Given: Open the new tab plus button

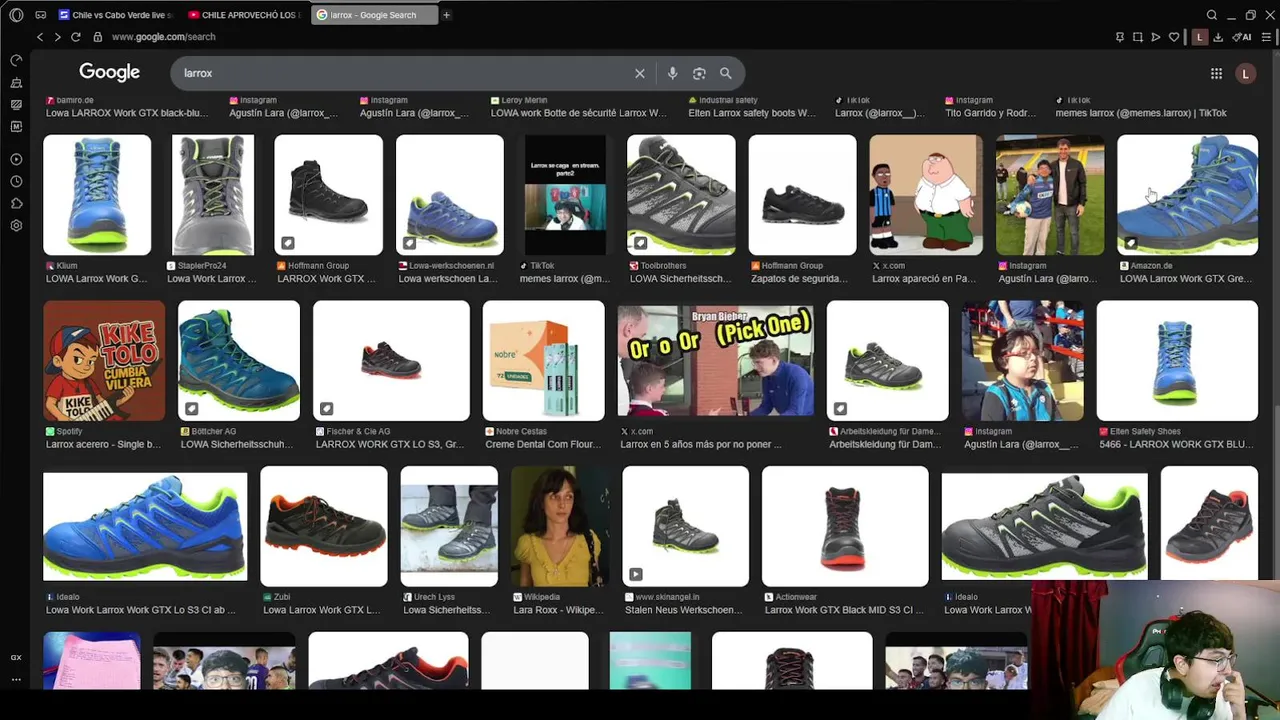Looking at the screenshot, I should 447,15.
